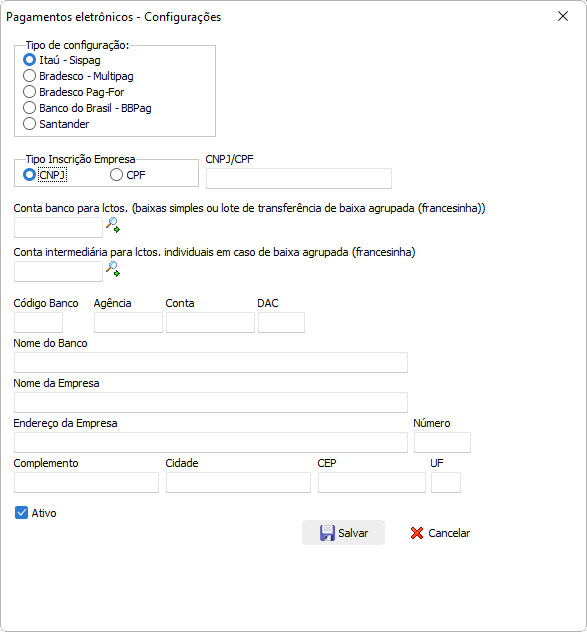Close the Pagamentos eletrônicos dialog
Screen dimensions: 587x632
[563, 16]
